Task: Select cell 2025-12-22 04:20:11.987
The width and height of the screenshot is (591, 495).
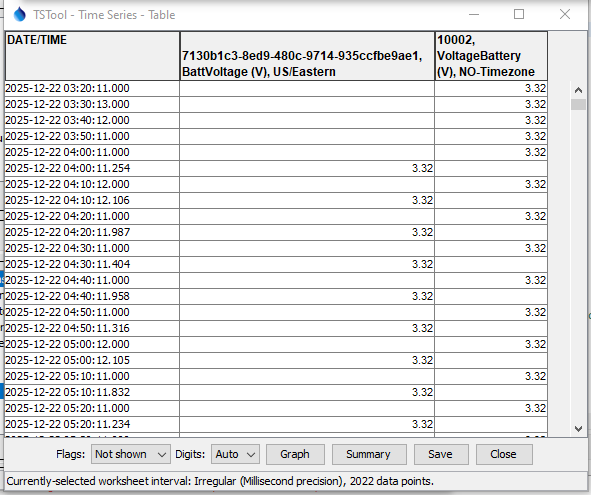Action: [x=92, y=233]
